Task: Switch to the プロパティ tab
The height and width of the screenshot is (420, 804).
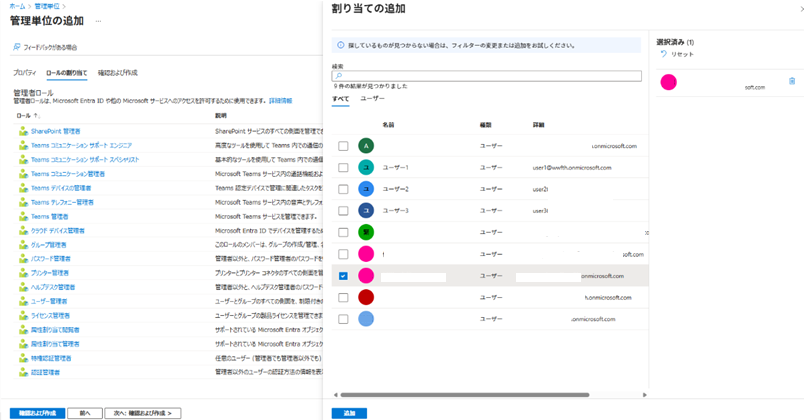Action: click(x=24, y=73)
